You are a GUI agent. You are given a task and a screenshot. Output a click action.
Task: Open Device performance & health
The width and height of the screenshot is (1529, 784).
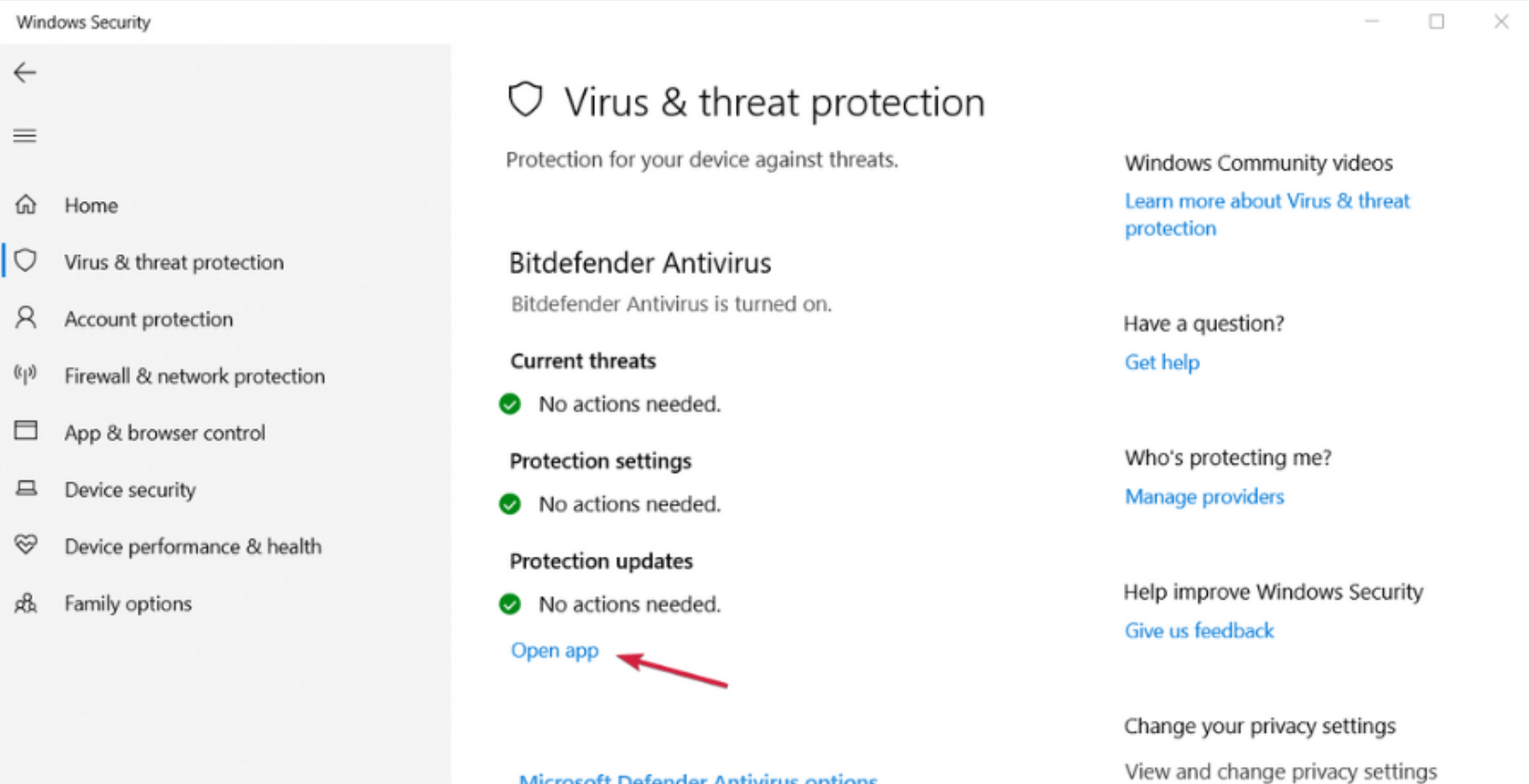pos(193,547)
